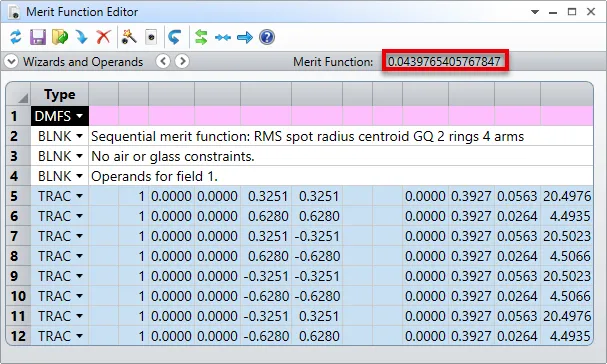Click the first pink empty cell in DMFS row
This screenshot has width=607, height=364.
(103, 116)
